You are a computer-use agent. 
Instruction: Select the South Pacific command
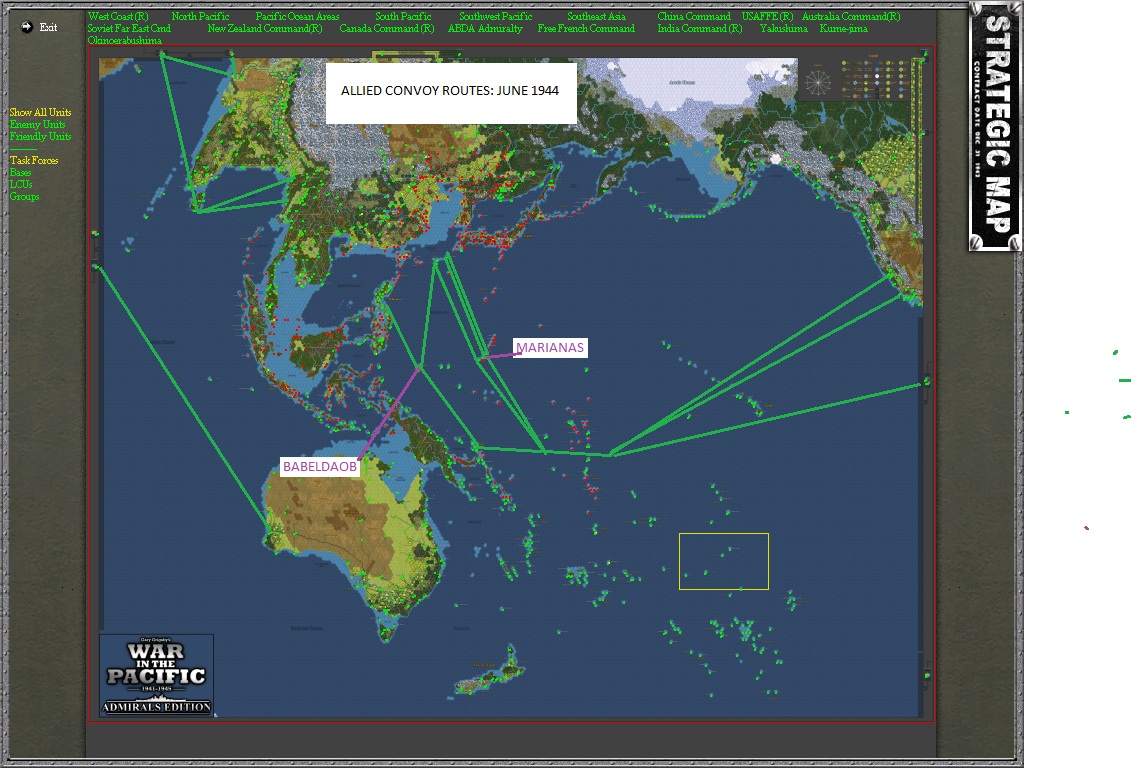coord(403,16)
